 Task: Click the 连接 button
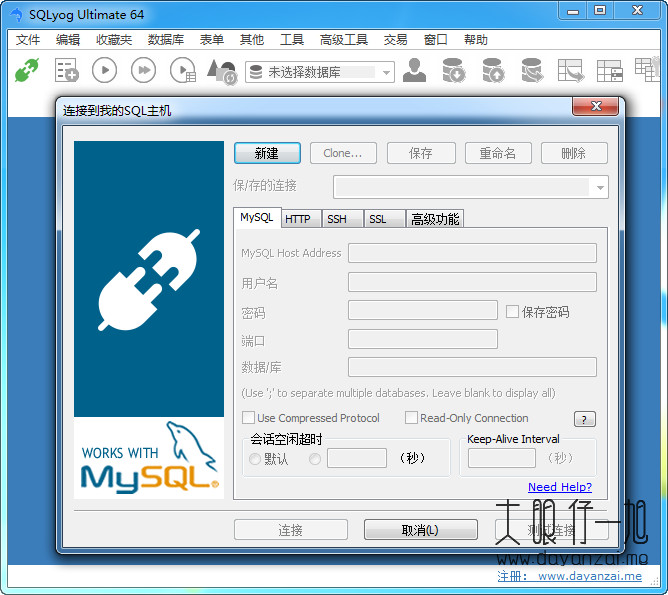pos(291,530)
